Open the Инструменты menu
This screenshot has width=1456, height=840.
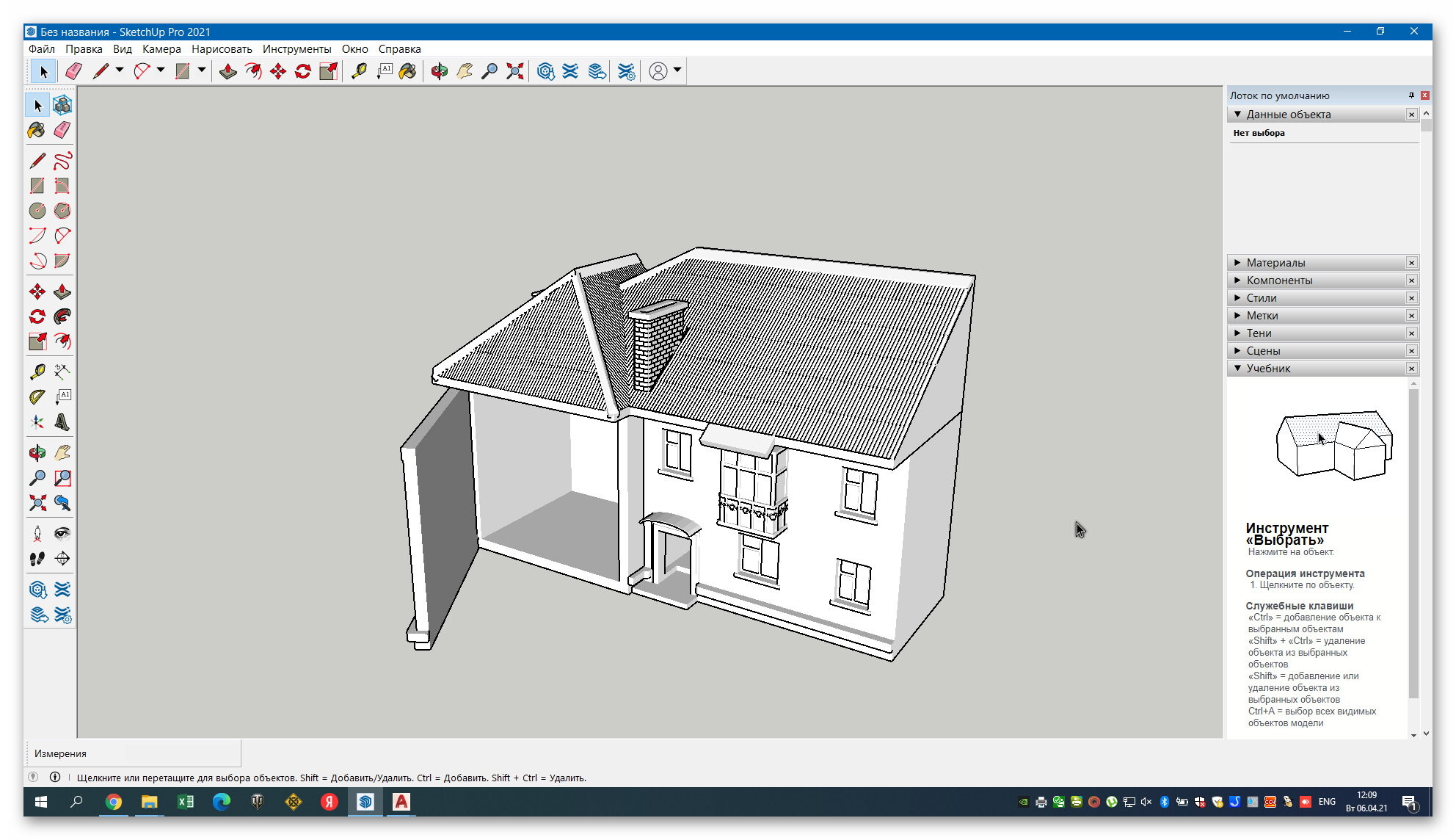296,49
